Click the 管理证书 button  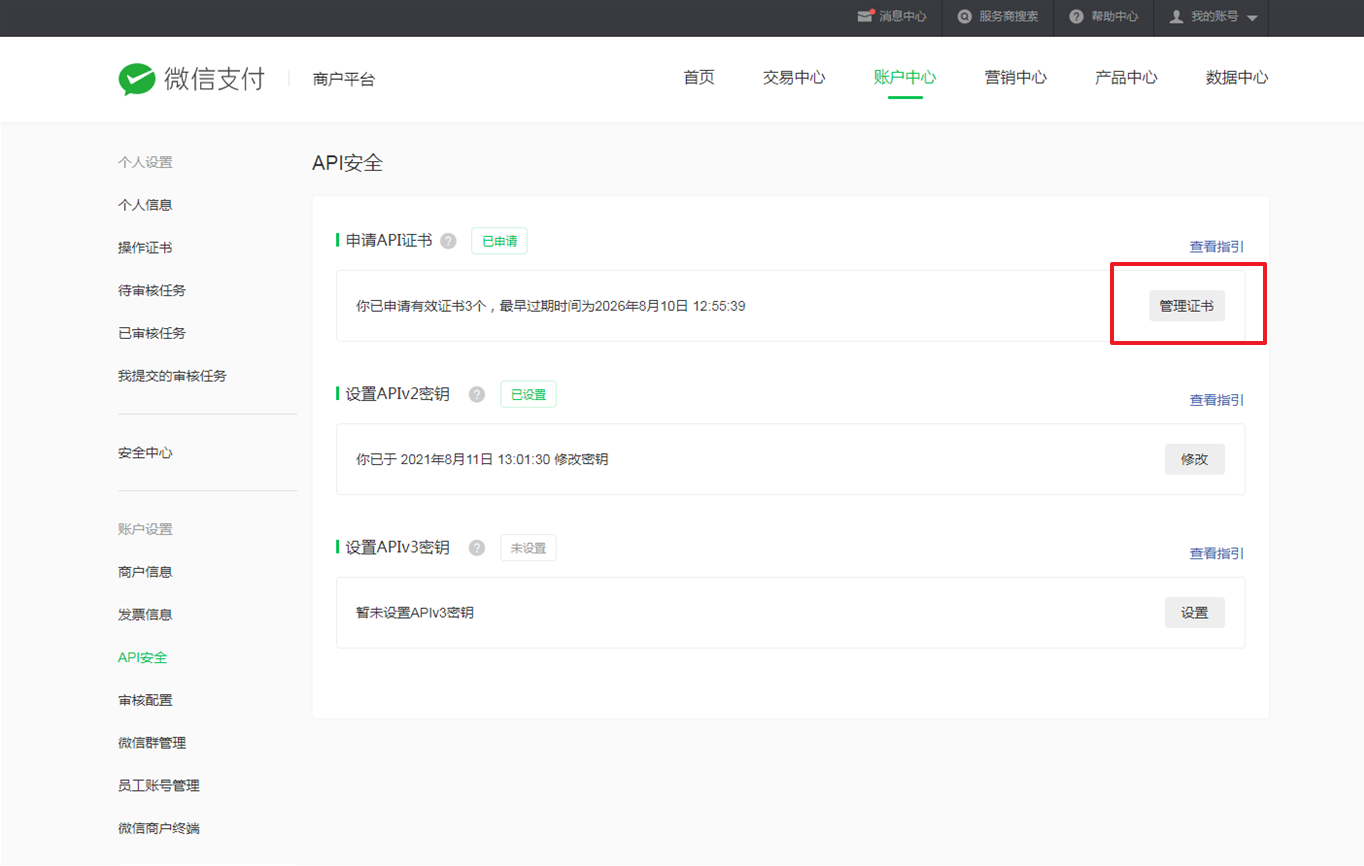pos(1187,306)
